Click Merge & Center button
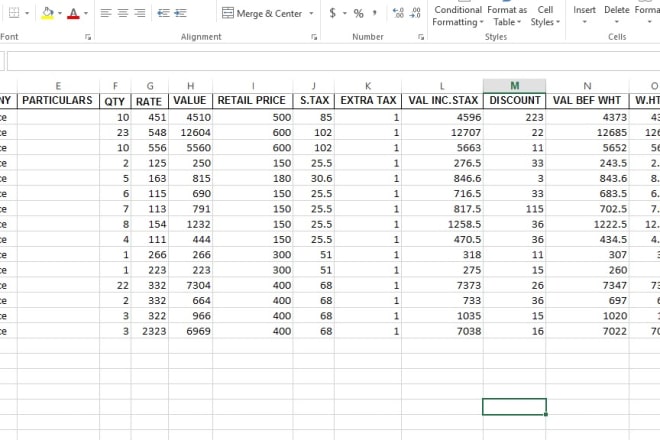The width and height of the screenshot is (660, 440). (262, 13)
